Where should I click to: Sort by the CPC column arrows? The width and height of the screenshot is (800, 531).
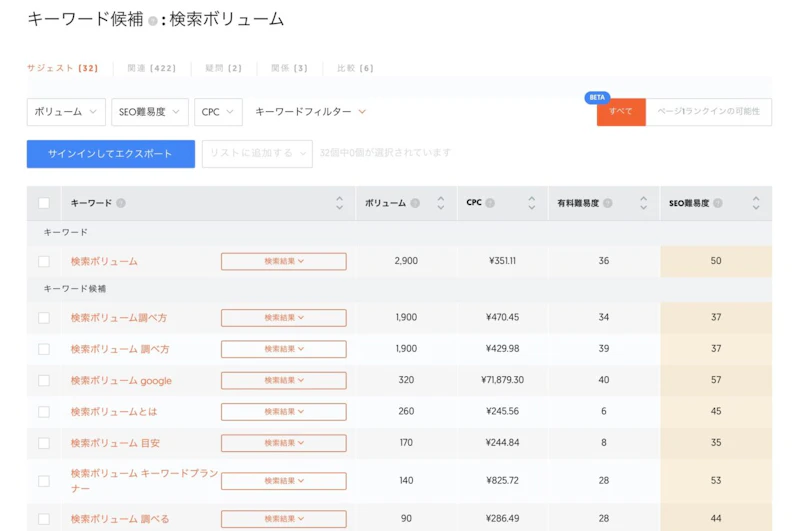(x=532, y=203)
